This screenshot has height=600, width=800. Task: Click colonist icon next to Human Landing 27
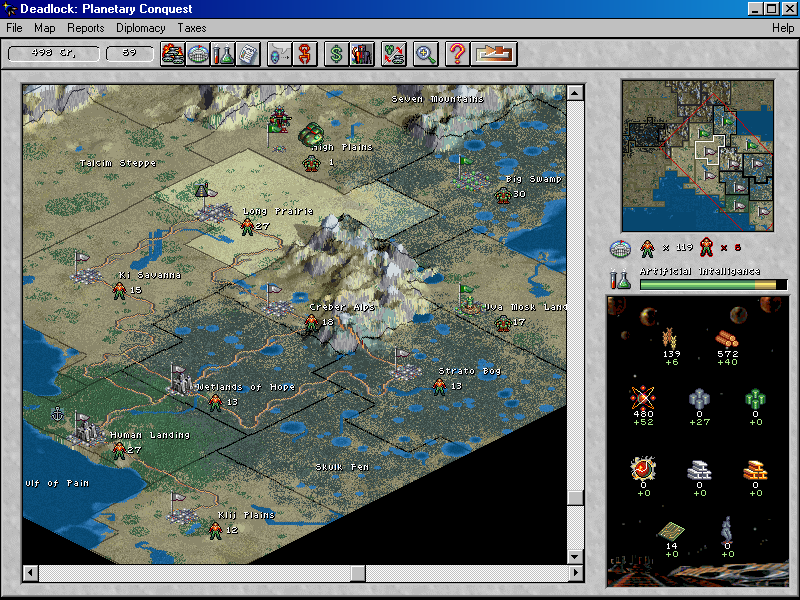[119, 450]
